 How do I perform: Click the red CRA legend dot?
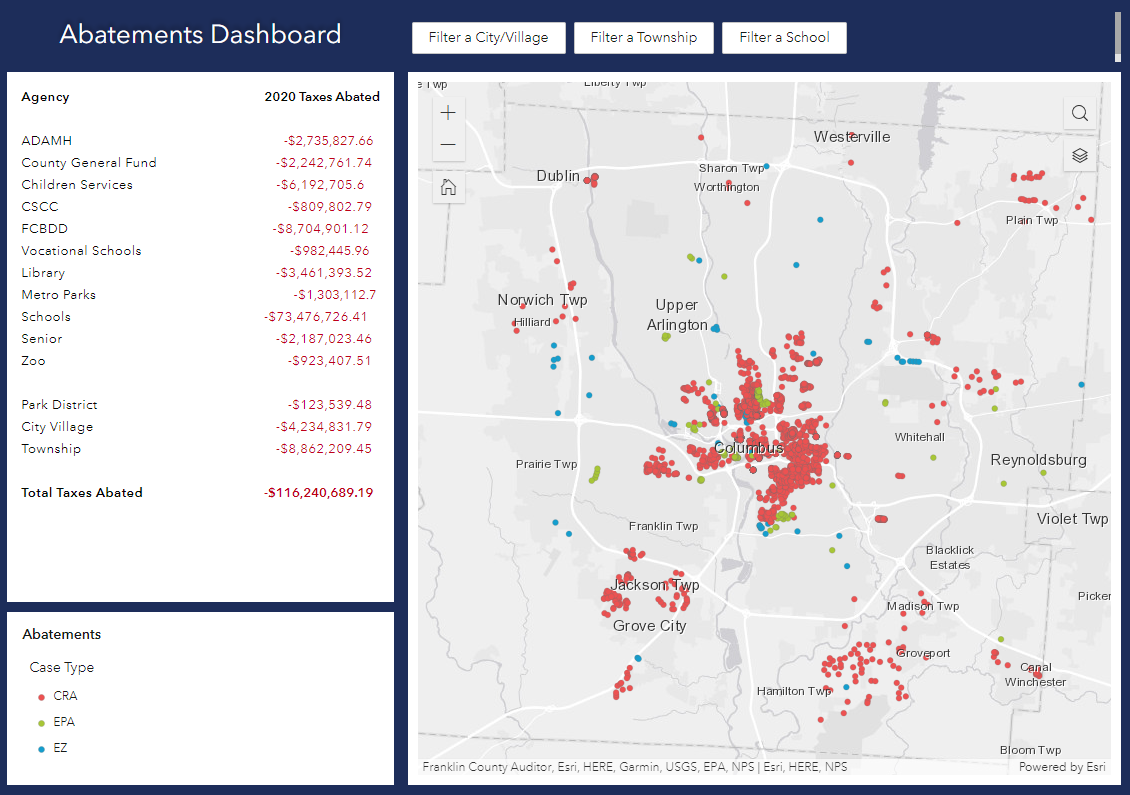pos(41,697)
